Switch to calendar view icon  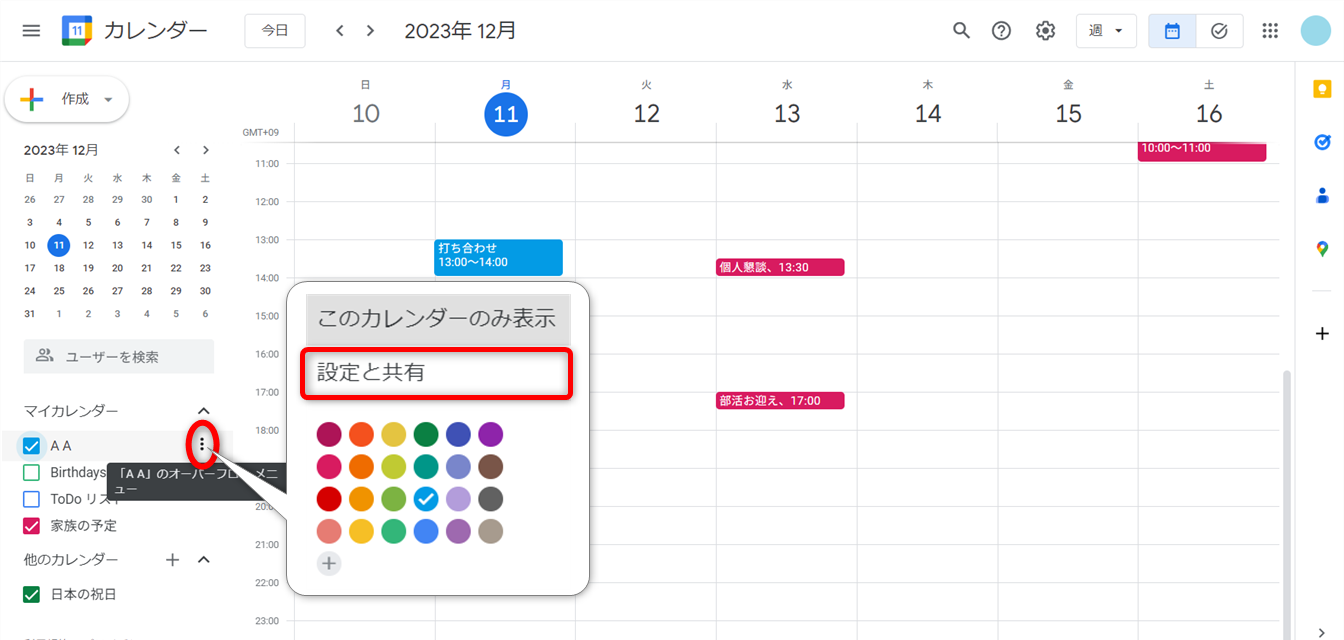coord(1172,31)
